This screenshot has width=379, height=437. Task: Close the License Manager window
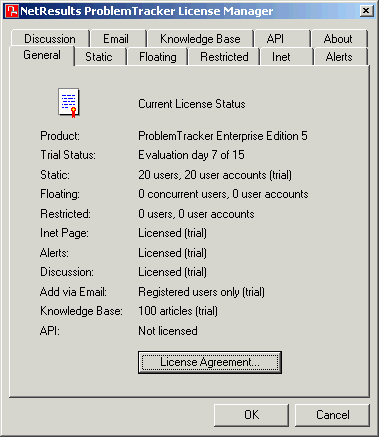point(366,11)
